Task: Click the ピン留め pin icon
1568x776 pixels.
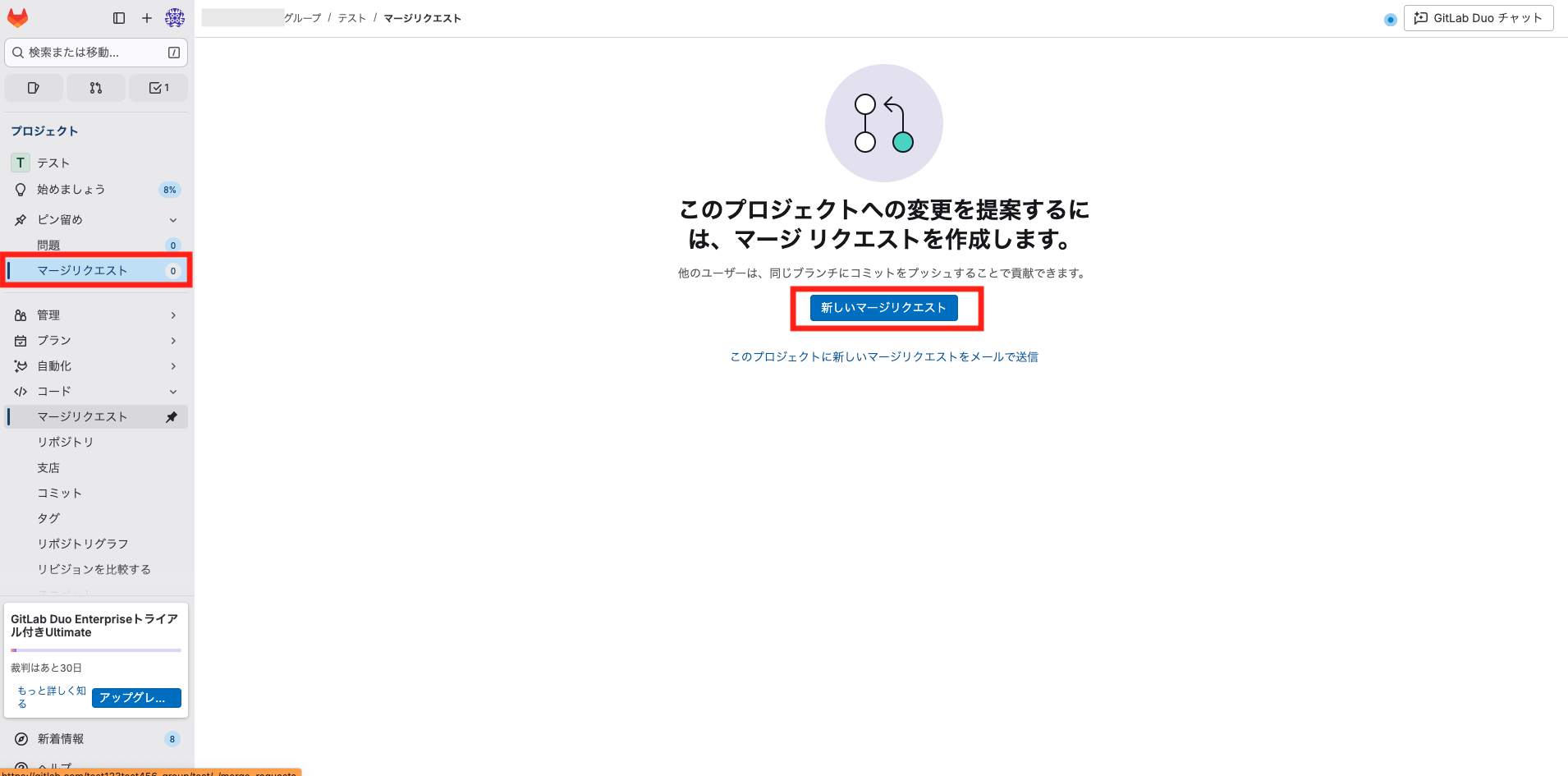Action: click(x=21, y=220)
